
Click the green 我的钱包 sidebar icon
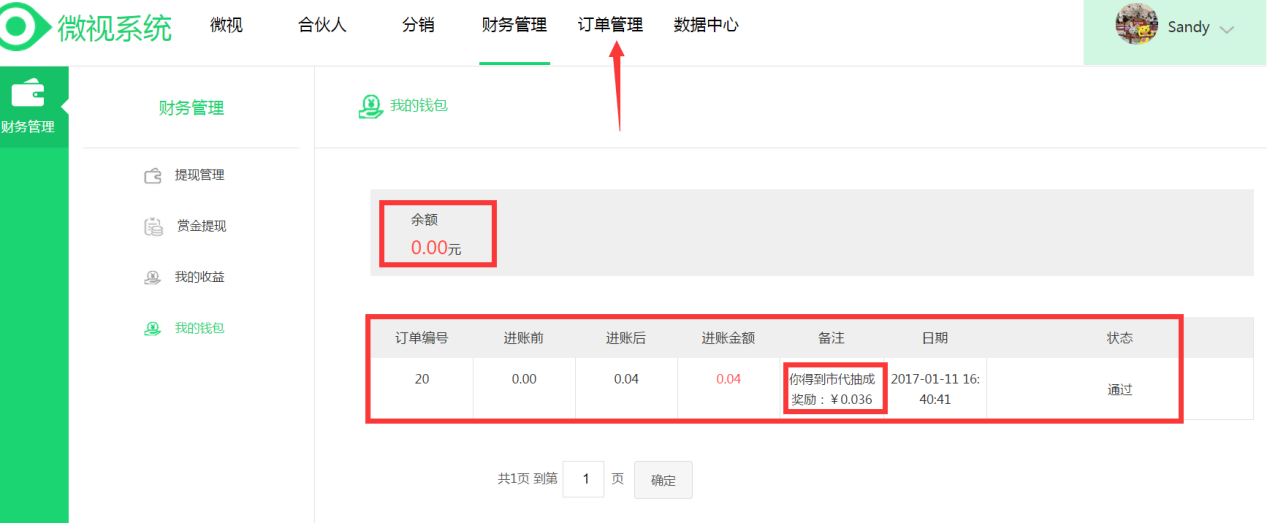click(153, 329)
